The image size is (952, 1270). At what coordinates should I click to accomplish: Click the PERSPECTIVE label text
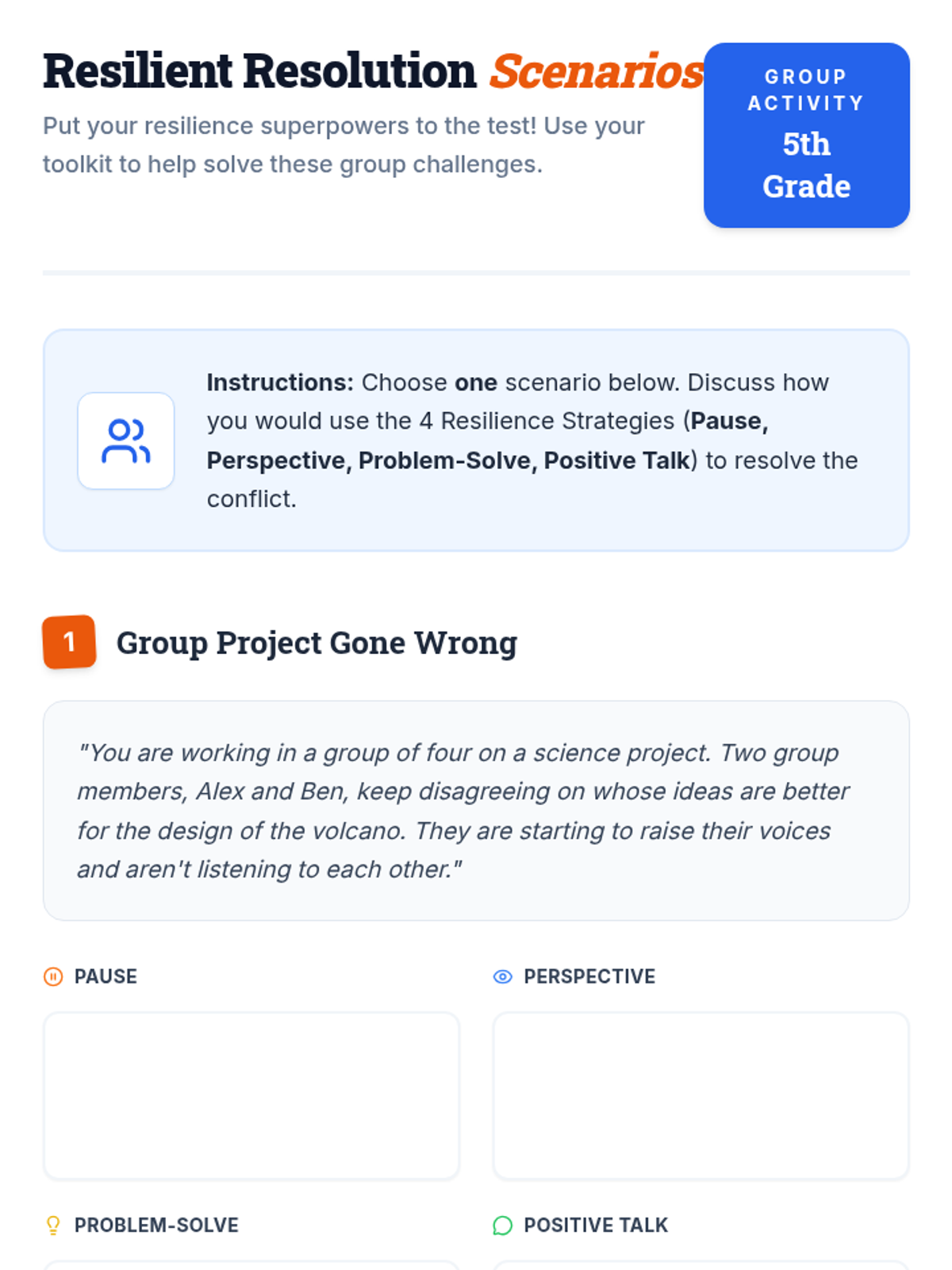(x=589, y=976)
